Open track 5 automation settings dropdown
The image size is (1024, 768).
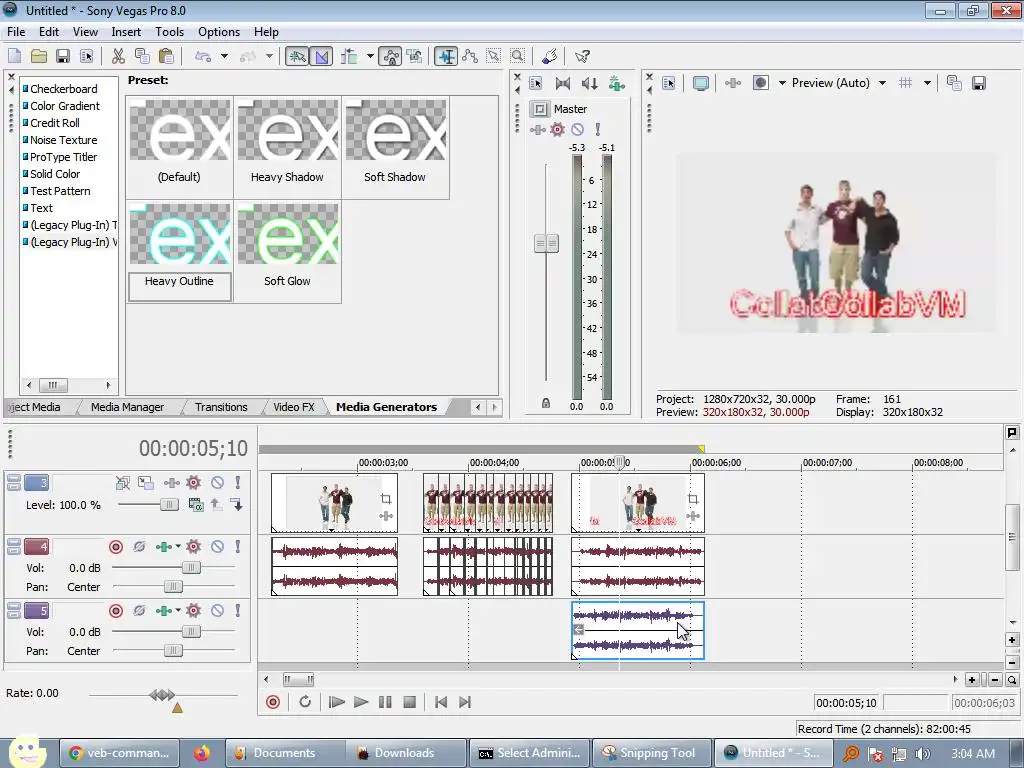pyautogui.click(x=177, y=611)
